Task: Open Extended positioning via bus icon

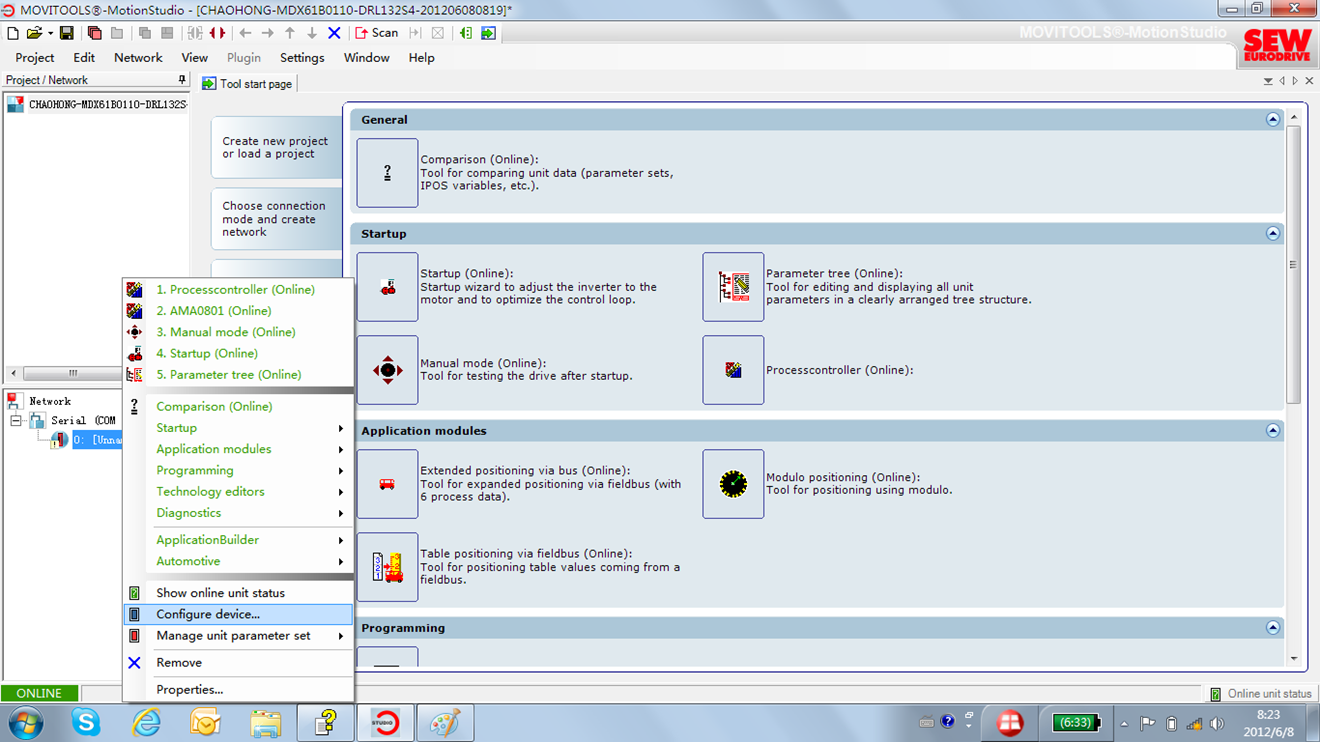Action: [387, 484]
